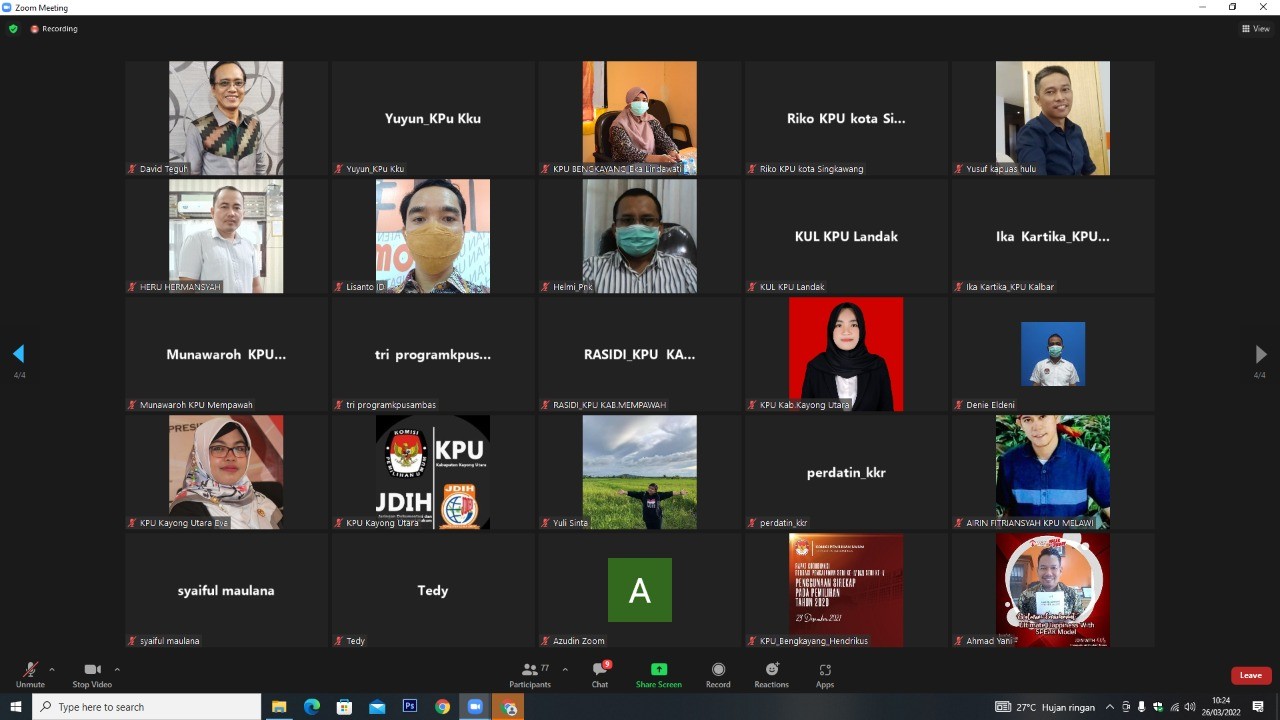This screenshot has width=1280, height=720.
Task: Select David Teguh's video tile
Action: click(226, 118)
